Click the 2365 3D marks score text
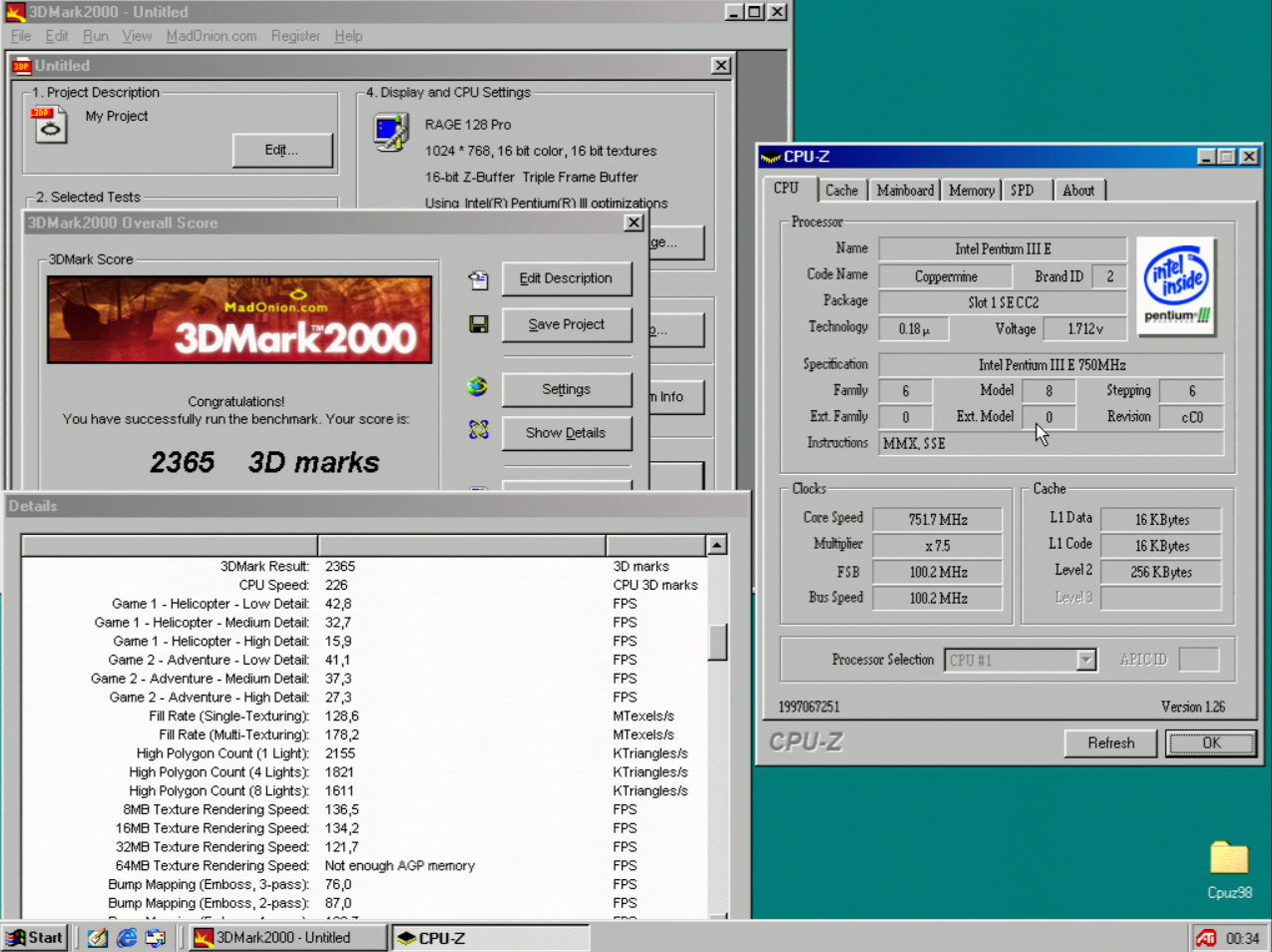 (264, 462)
